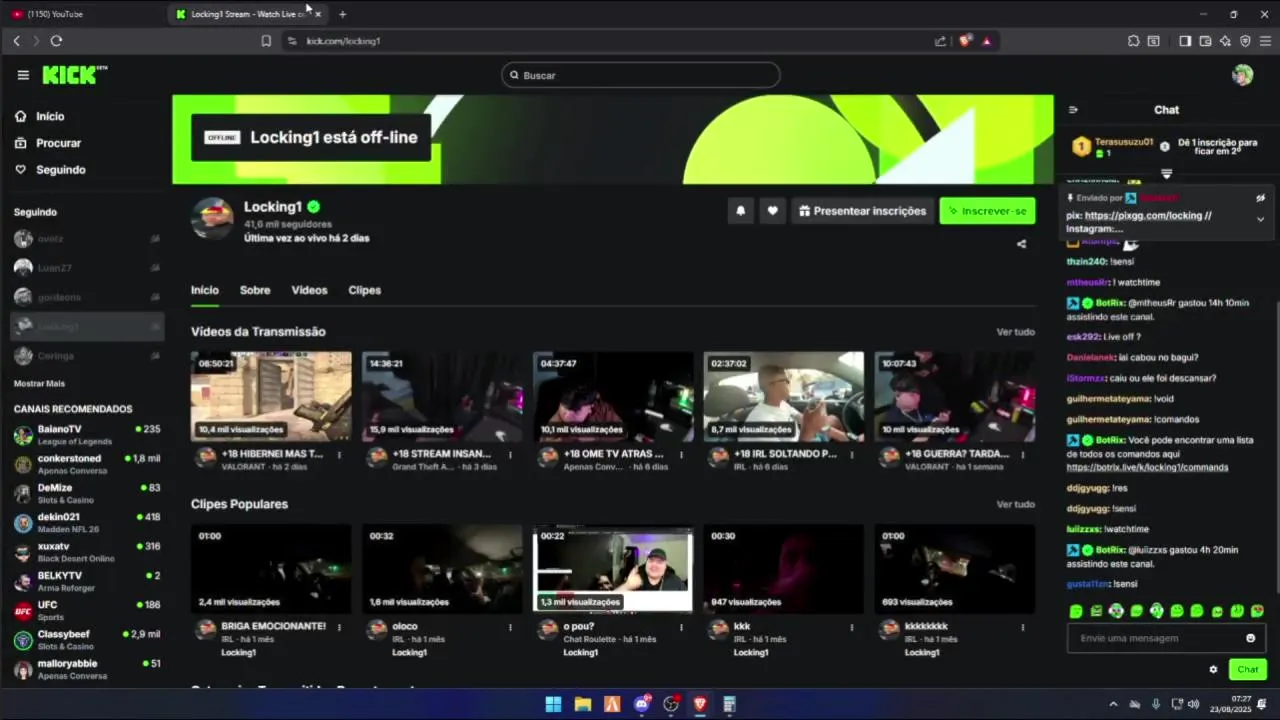The image size is (1280, 720).
Task: Switch to the YouTube browser tab
Action: 82,14
